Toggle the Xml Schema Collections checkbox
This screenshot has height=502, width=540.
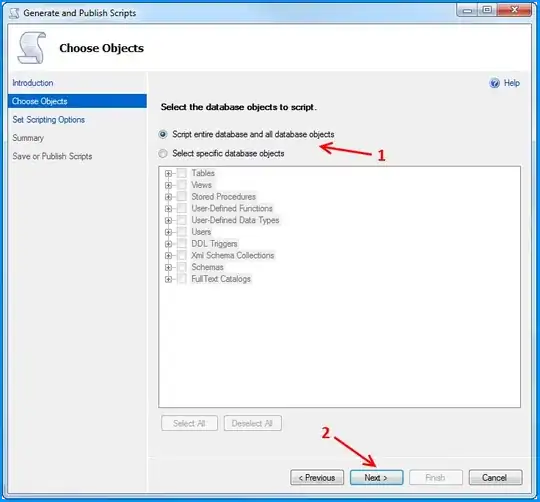click(x=182, y=255)
